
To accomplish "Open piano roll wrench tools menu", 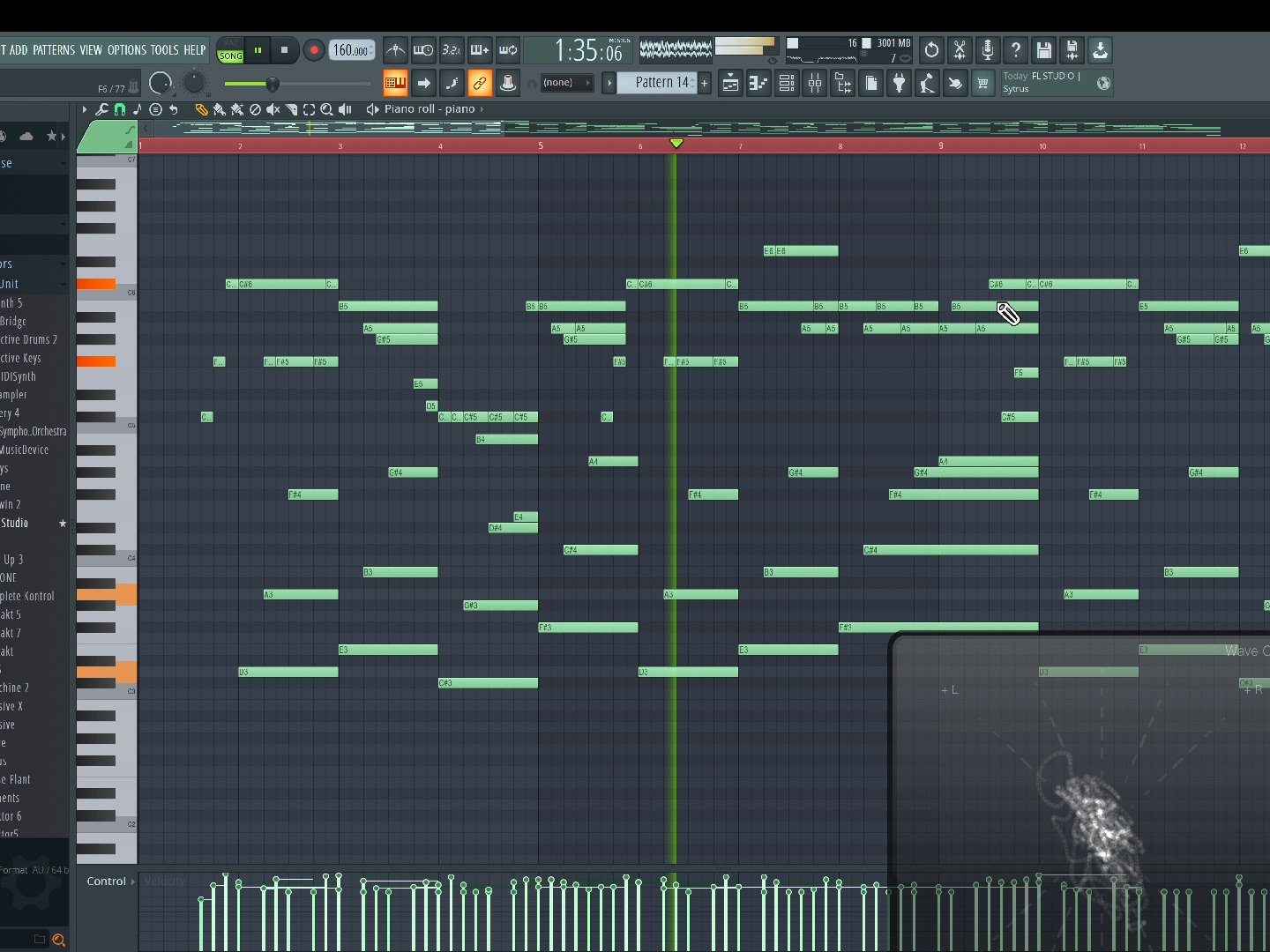I will click(101, 109).
